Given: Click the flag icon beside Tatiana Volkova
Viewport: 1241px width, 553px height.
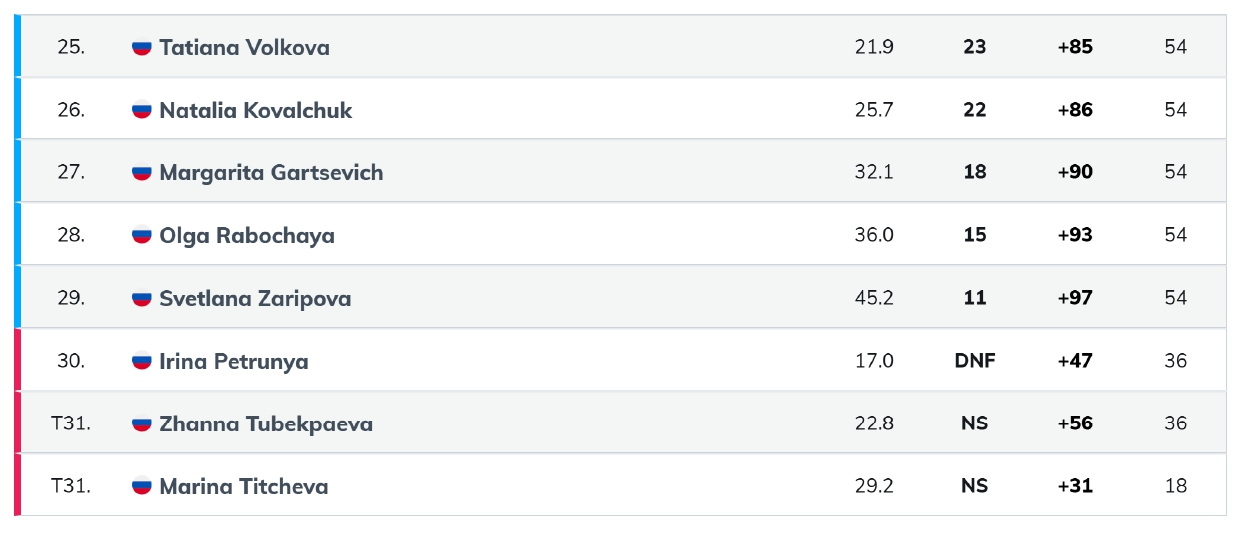Looking at the screenshot, I should (142, 47).
